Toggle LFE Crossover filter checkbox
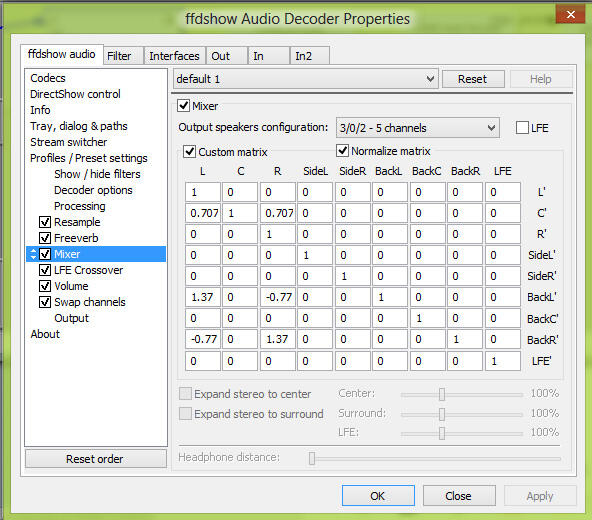Screen dimensions: 592x520 tap(45, 270)
